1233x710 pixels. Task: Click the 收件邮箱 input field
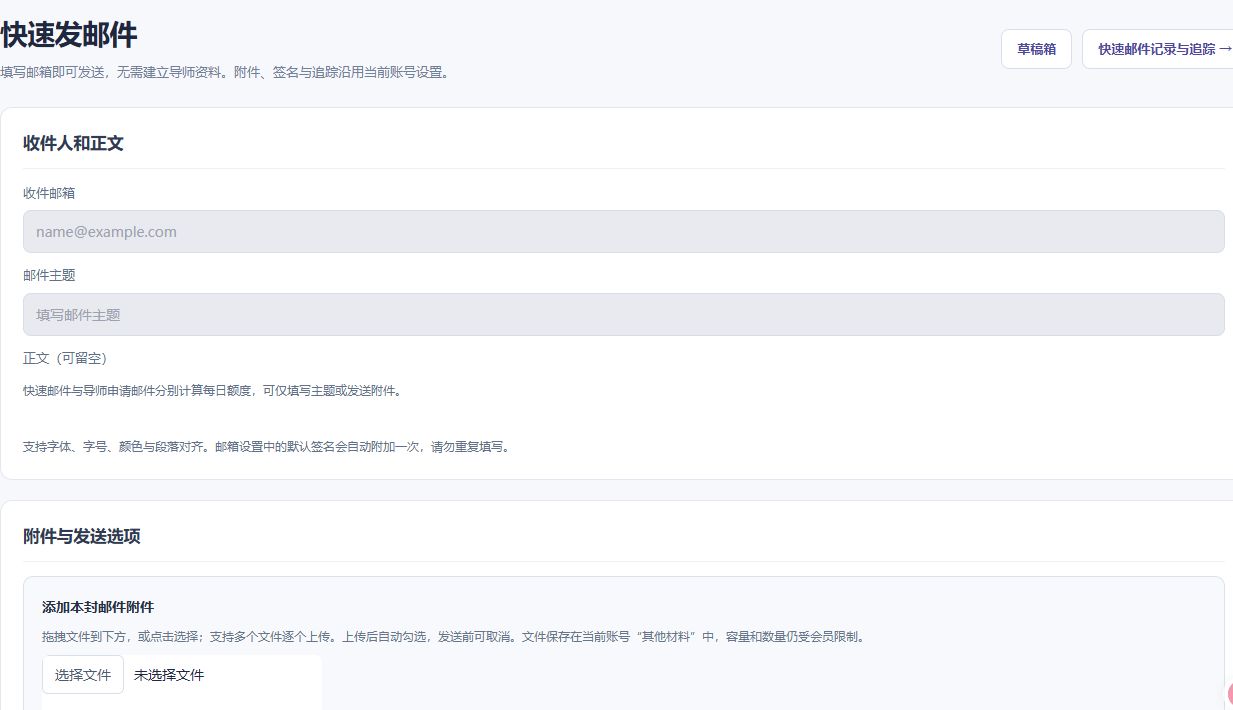624,231
